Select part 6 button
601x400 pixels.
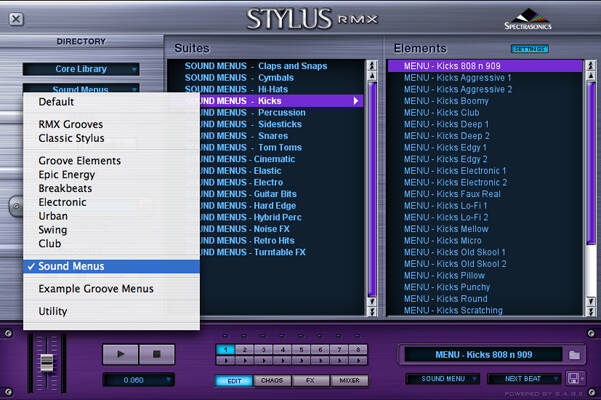(x=320, y=349)
